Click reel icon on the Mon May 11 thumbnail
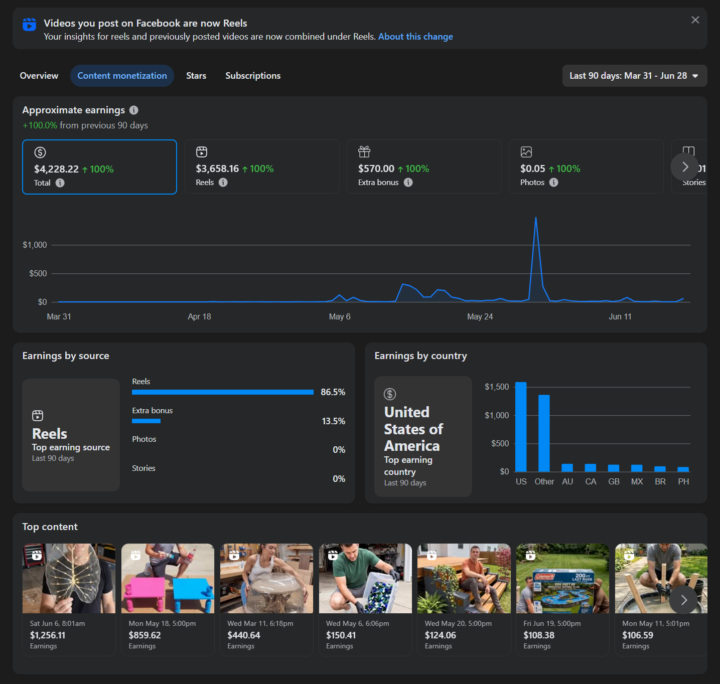Image resolution: width=720 pixels, height=684 pixels. (x=629, y=555)
